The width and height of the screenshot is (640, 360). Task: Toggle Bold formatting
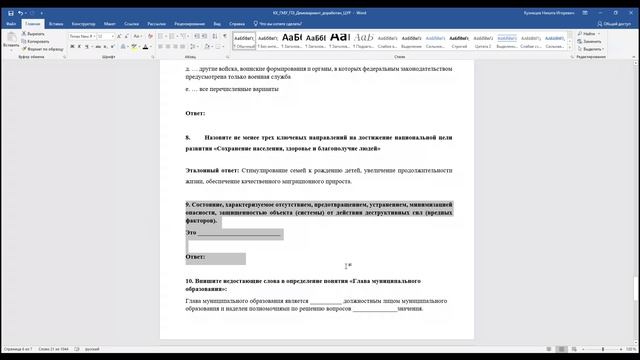(x=72, y=47)
